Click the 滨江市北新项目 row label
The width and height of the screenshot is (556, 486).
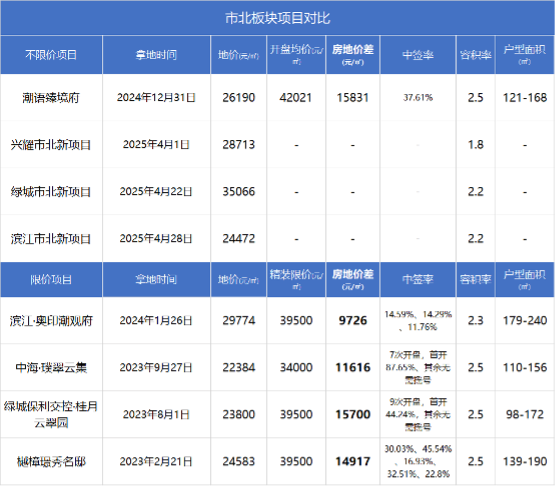(51, 239)
